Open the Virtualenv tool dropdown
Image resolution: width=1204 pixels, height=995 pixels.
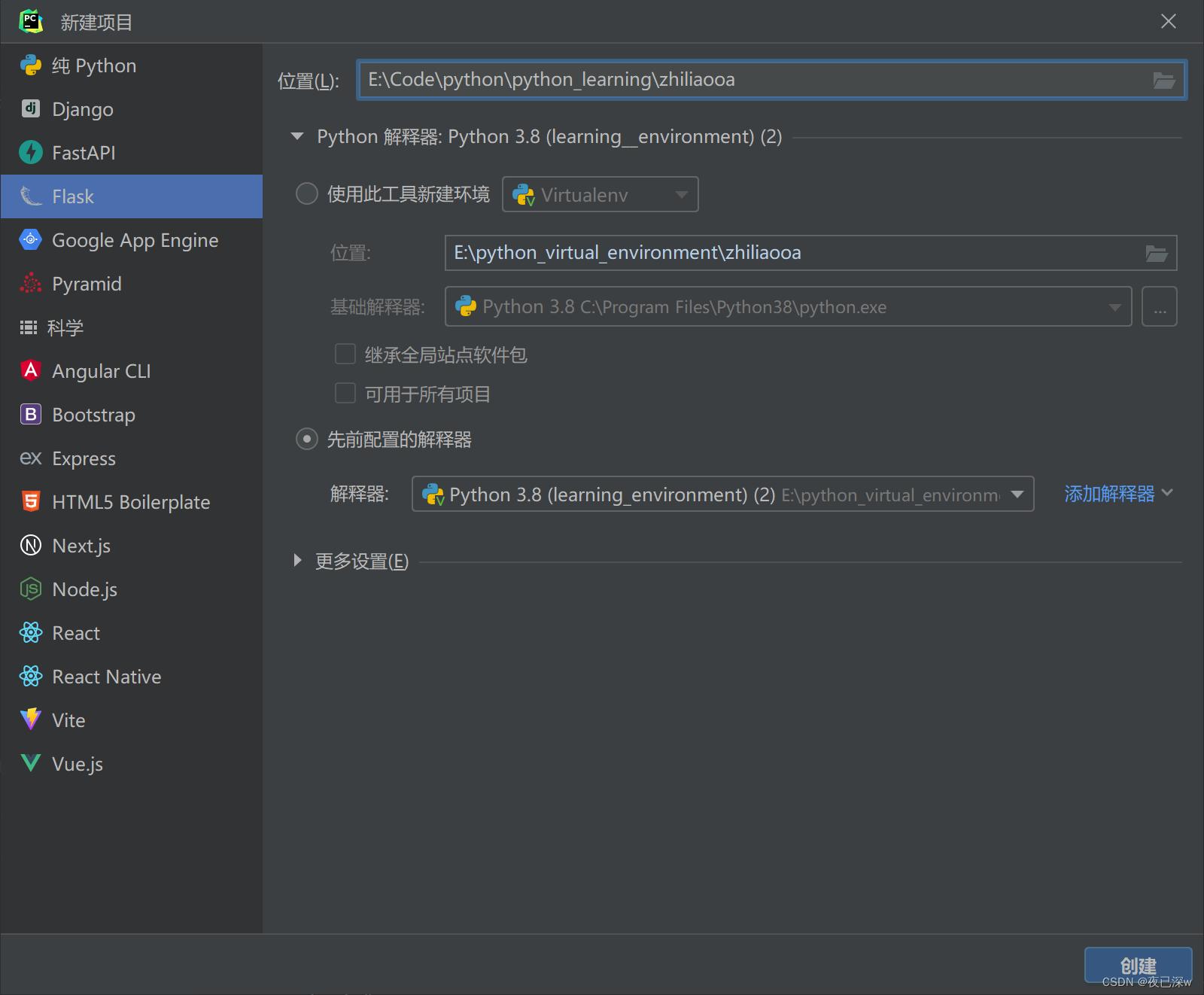tap(682, 195)
